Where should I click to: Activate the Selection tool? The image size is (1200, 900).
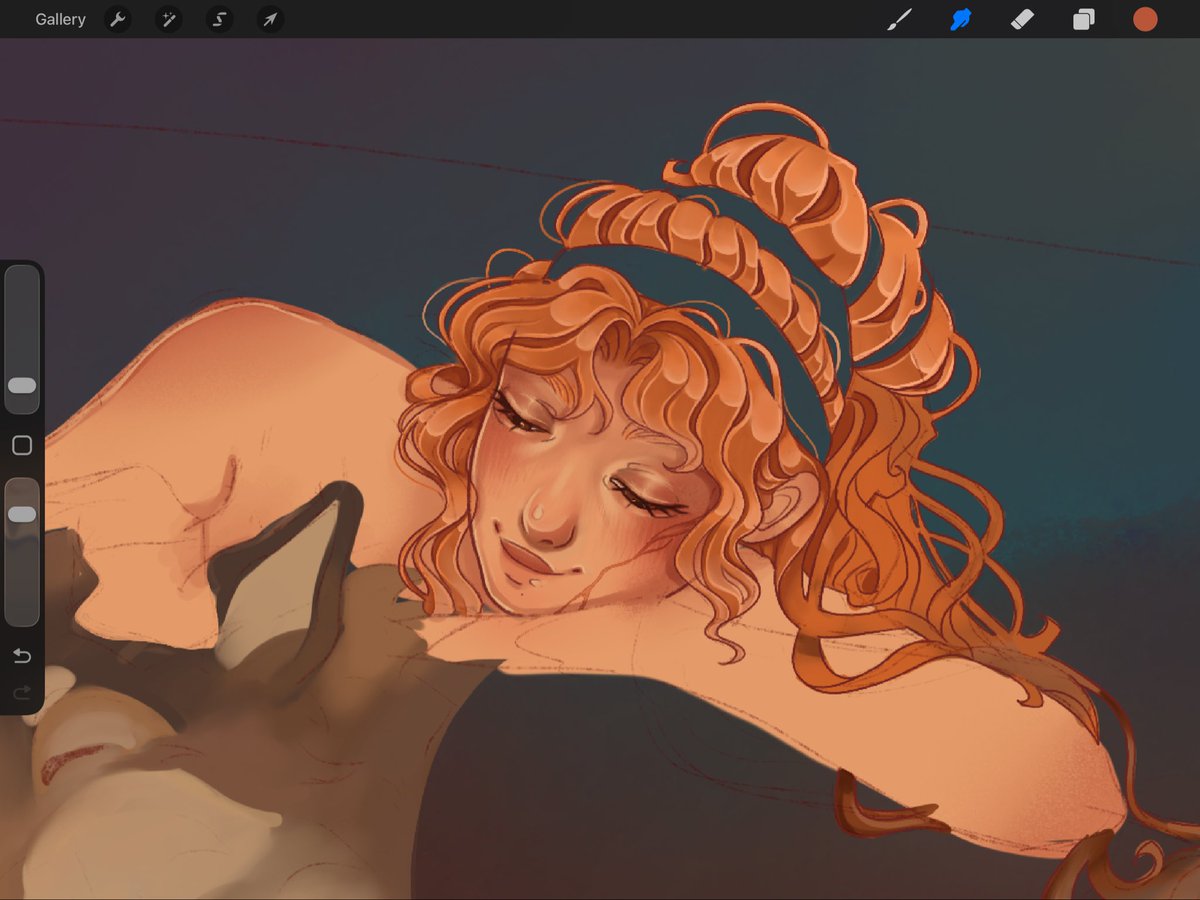click(219, 19)
